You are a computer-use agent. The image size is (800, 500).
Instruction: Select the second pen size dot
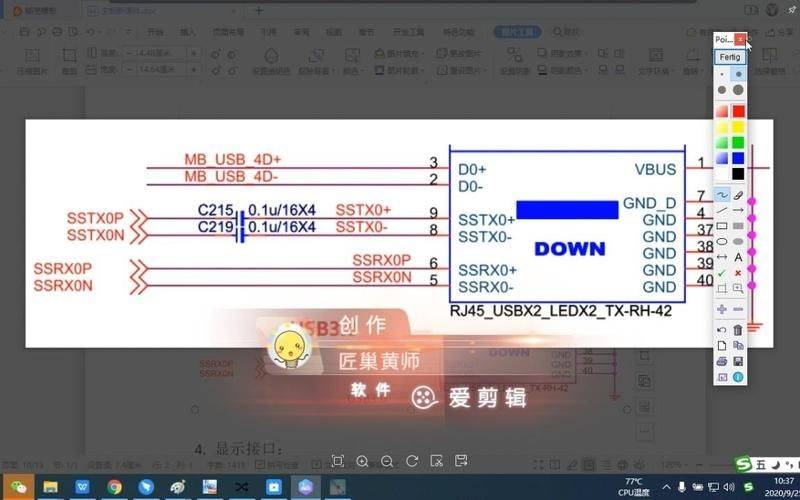[x=738, y=74]
